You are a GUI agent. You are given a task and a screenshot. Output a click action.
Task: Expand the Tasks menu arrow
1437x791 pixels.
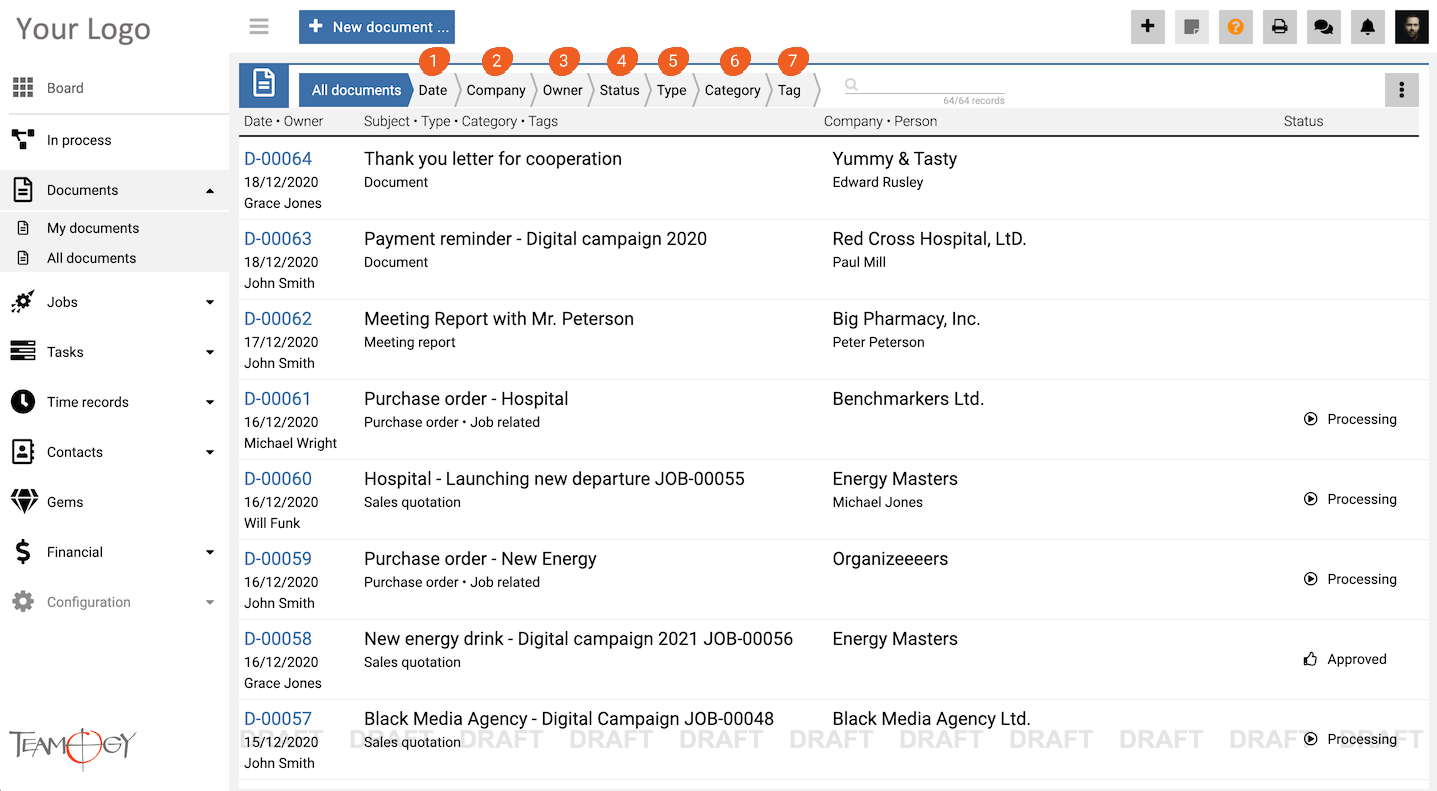pos(210,352)
